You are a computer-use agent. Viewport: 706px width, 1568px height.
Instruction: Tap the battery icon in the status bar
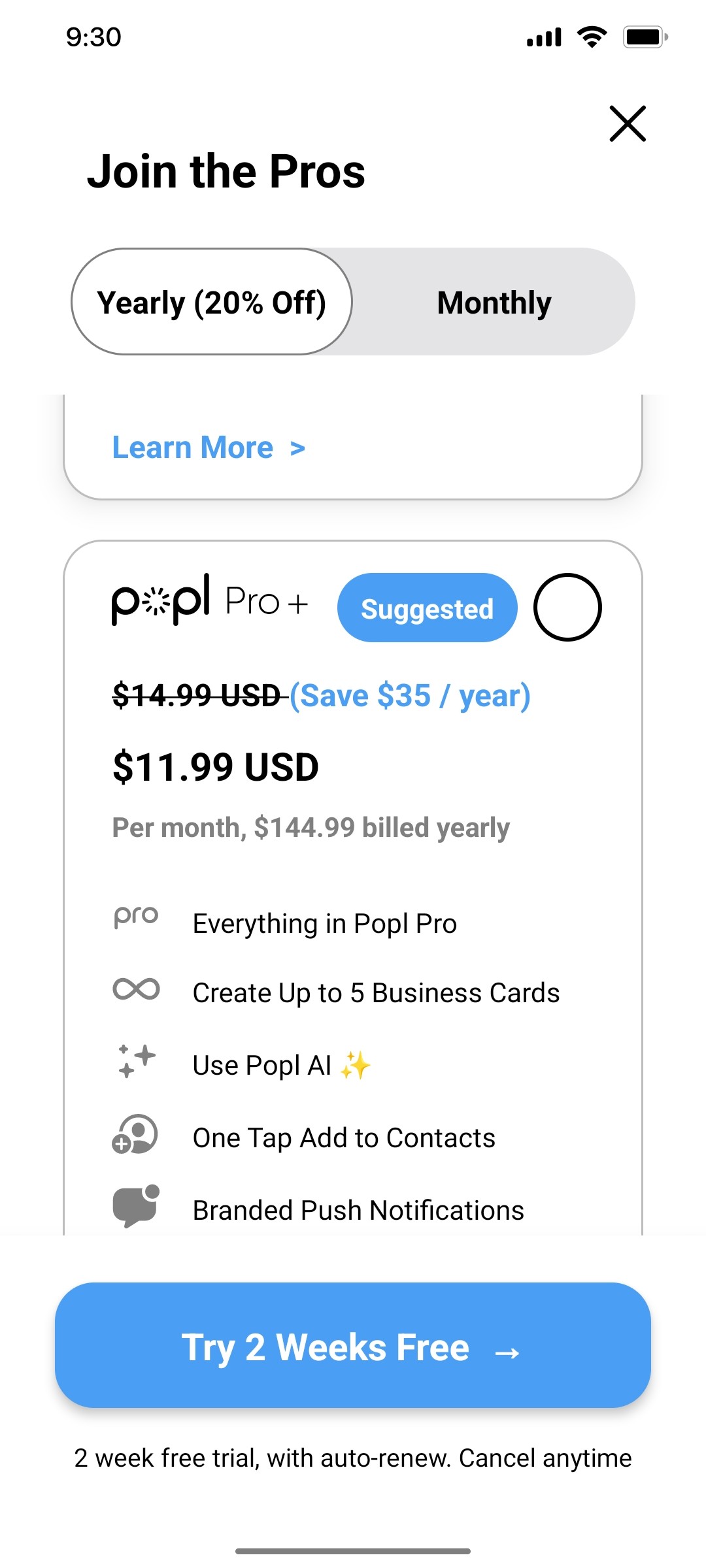[x=644, y=37]
